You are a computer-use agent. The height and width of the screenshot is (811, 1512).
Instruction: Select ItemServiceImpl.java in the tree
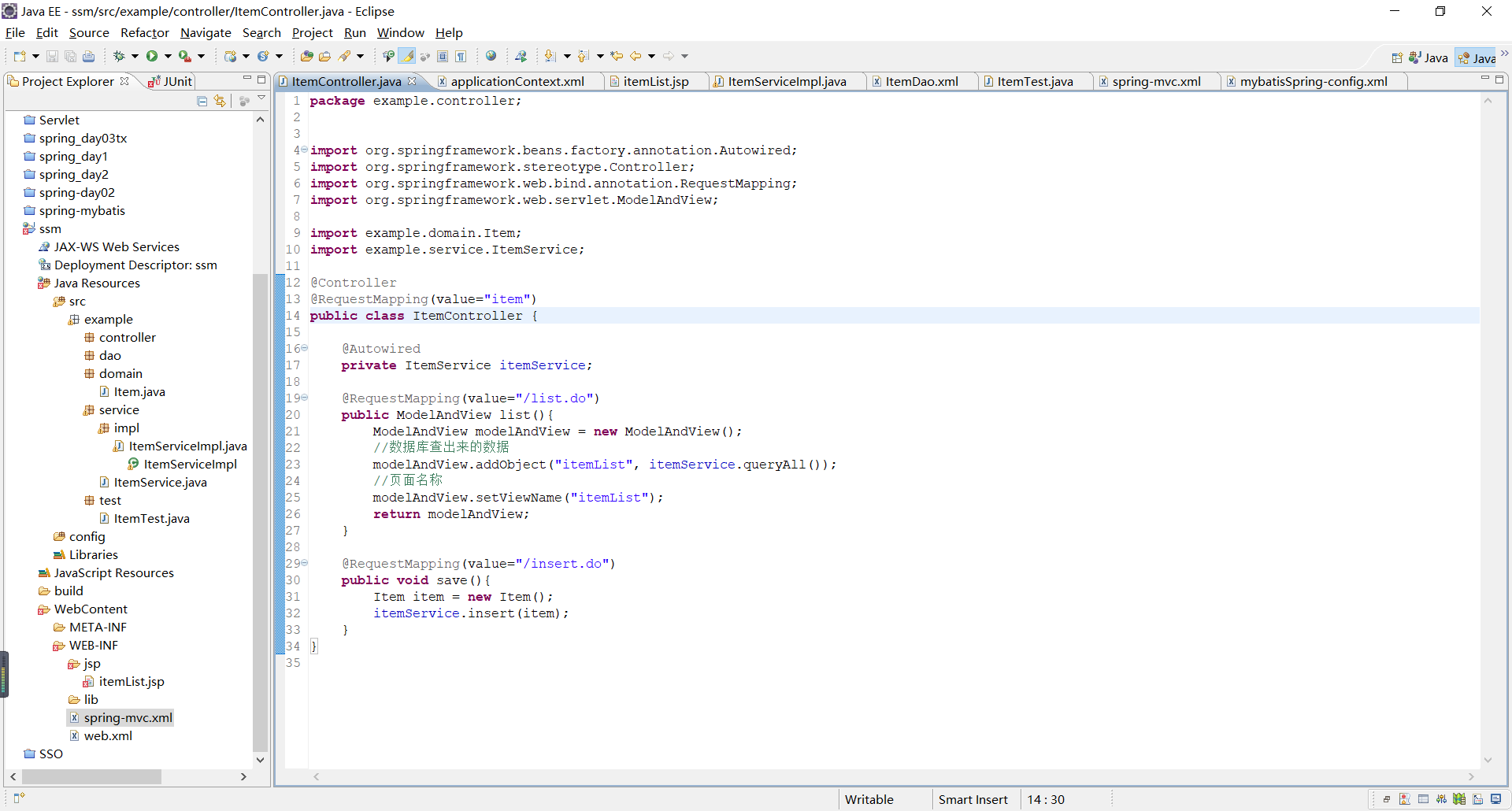(187, 446)
